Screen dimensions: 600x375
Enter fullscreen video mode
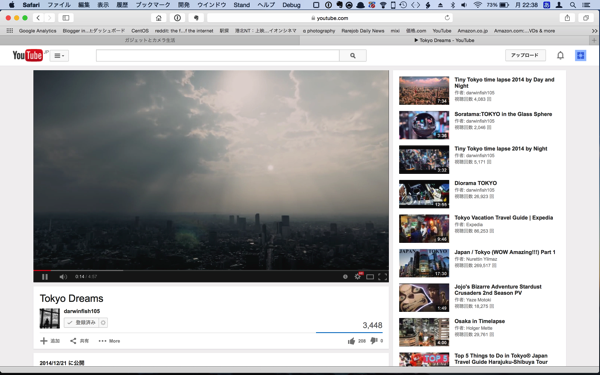click(382, 277)
